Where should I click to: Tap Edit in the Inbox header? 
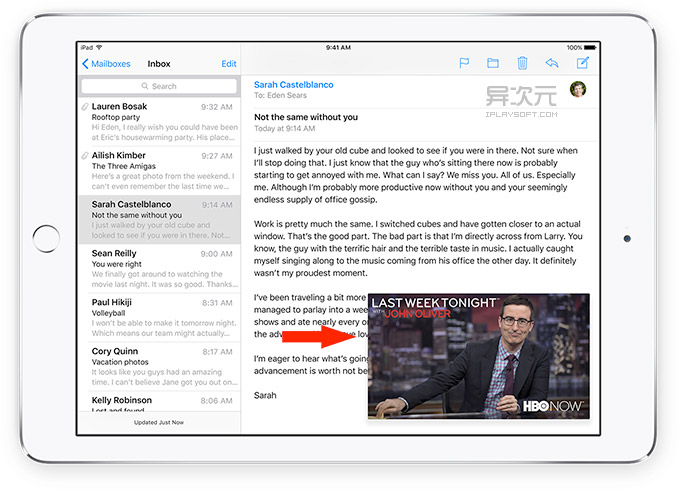point(229,64)
